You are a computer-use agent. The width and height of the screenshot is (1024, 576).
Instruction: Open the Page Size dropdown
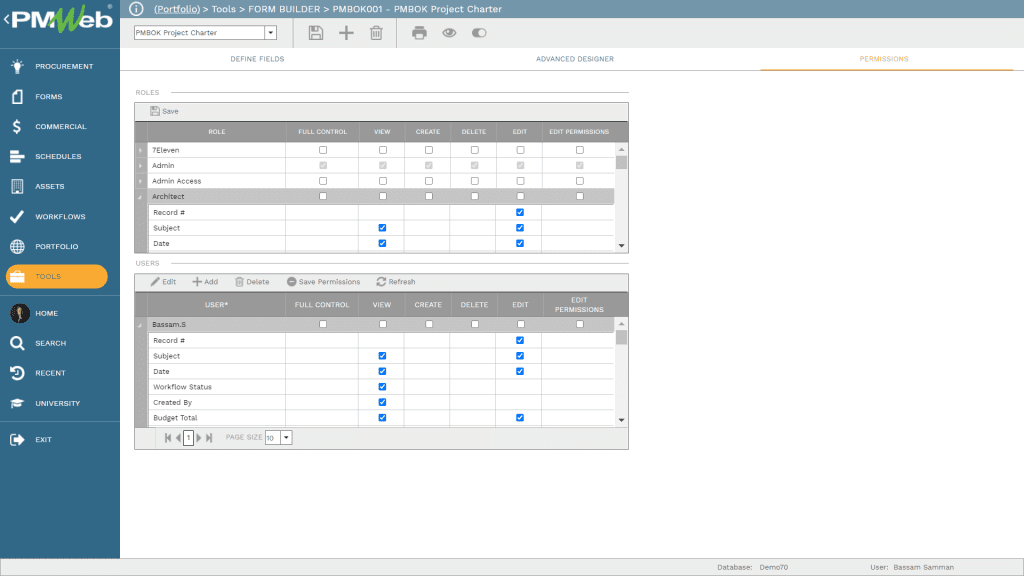[286, 438]
